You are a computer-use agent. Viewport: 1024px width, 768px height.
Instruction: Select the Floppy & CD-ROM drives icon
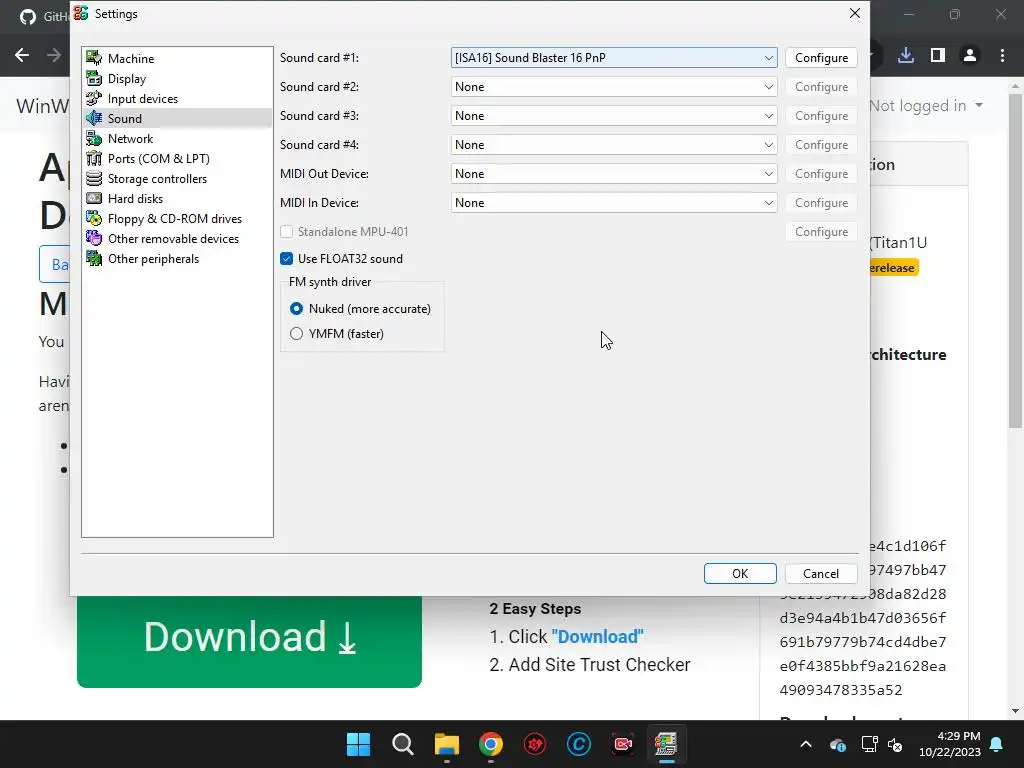coord(94,219)
